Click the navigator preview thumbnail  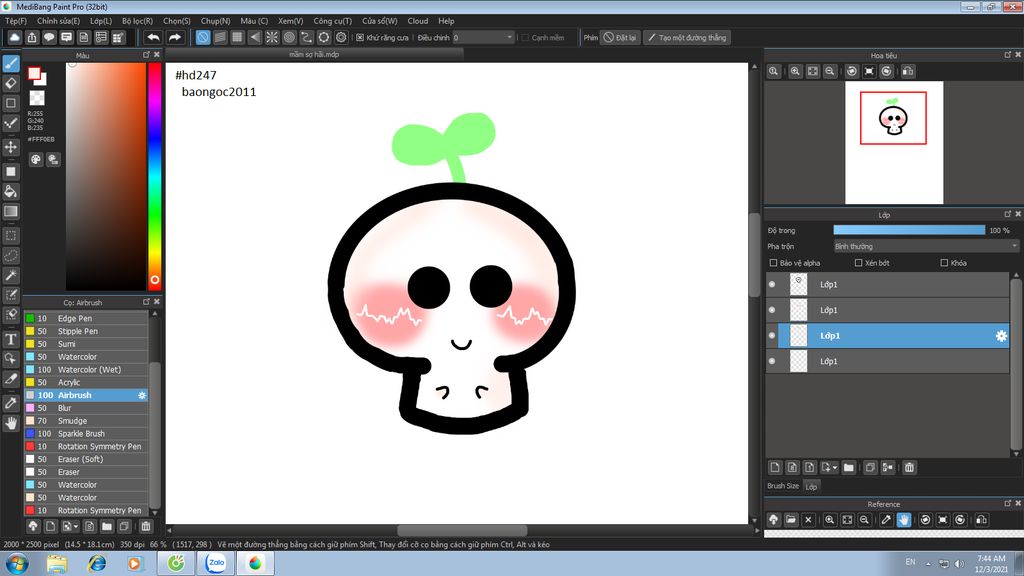[x=894, y=142]
